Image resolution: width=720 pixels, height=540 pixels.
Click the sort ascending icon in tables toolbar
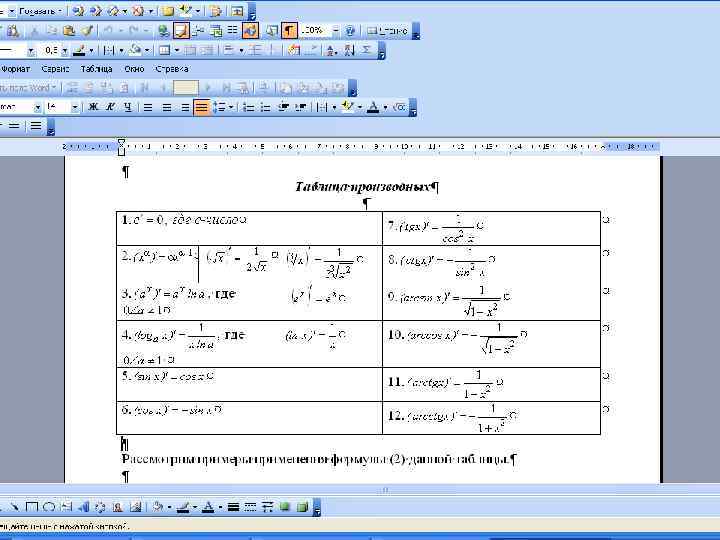[x=332, y=50]
